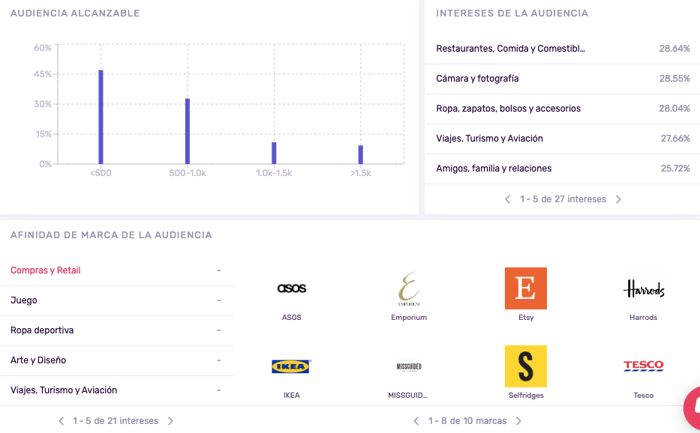This screenshot has width=700, height=433.
Task: Go to previous page of audience interests
Action: [508, 199]
